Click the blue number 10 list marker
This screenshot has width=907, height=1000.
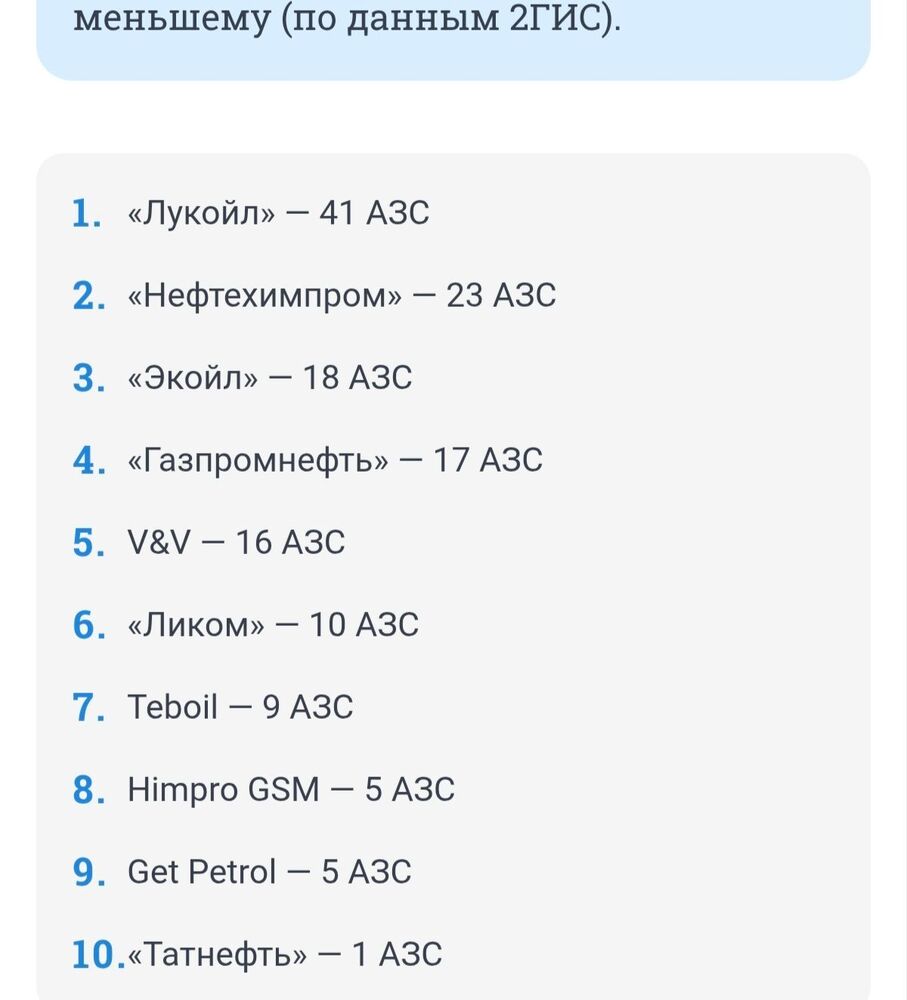click(99, 955)
